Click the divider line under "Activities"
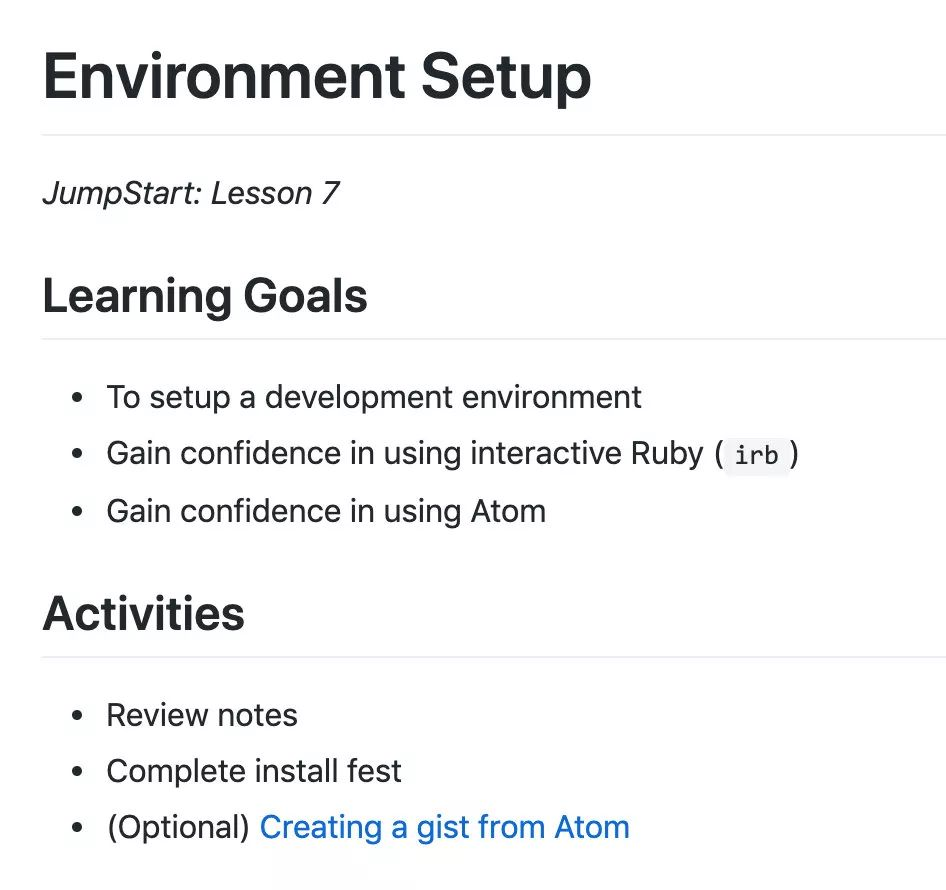The width and height of the screenshot is (946, 890). pyautogui.click(x=494, y=656)
